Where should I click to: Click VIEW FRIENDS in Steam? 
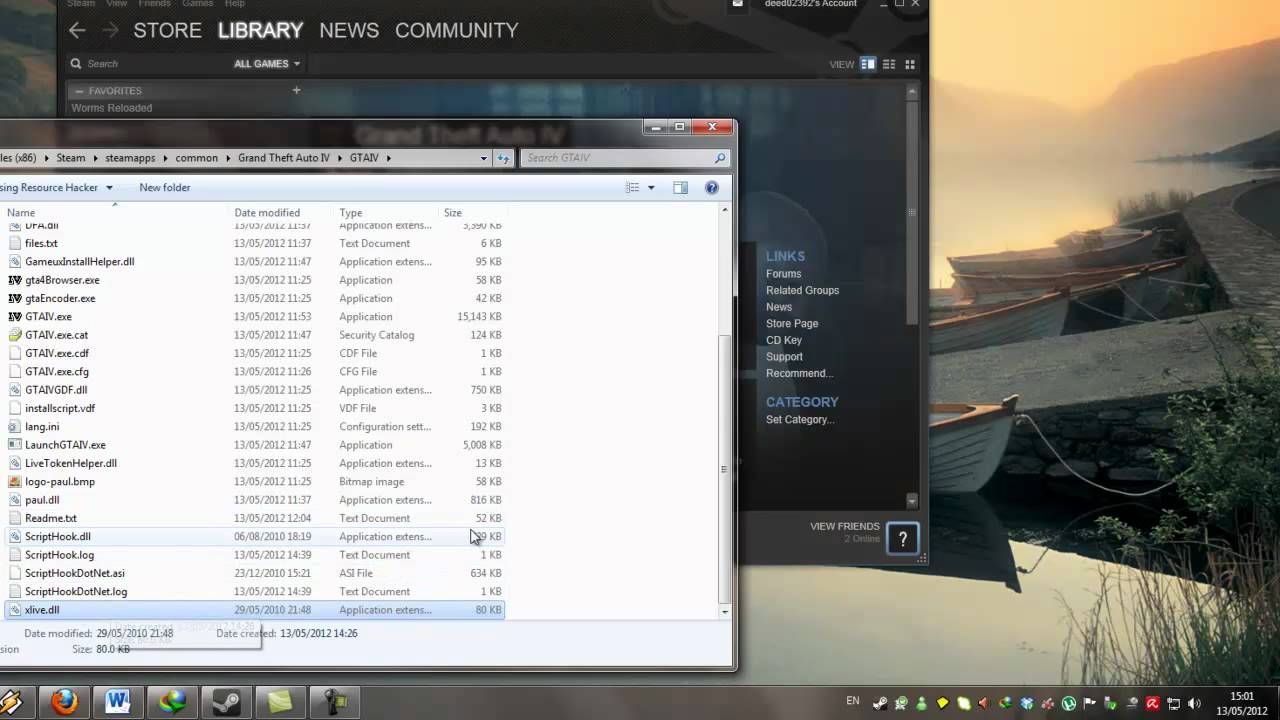[845, 526]
